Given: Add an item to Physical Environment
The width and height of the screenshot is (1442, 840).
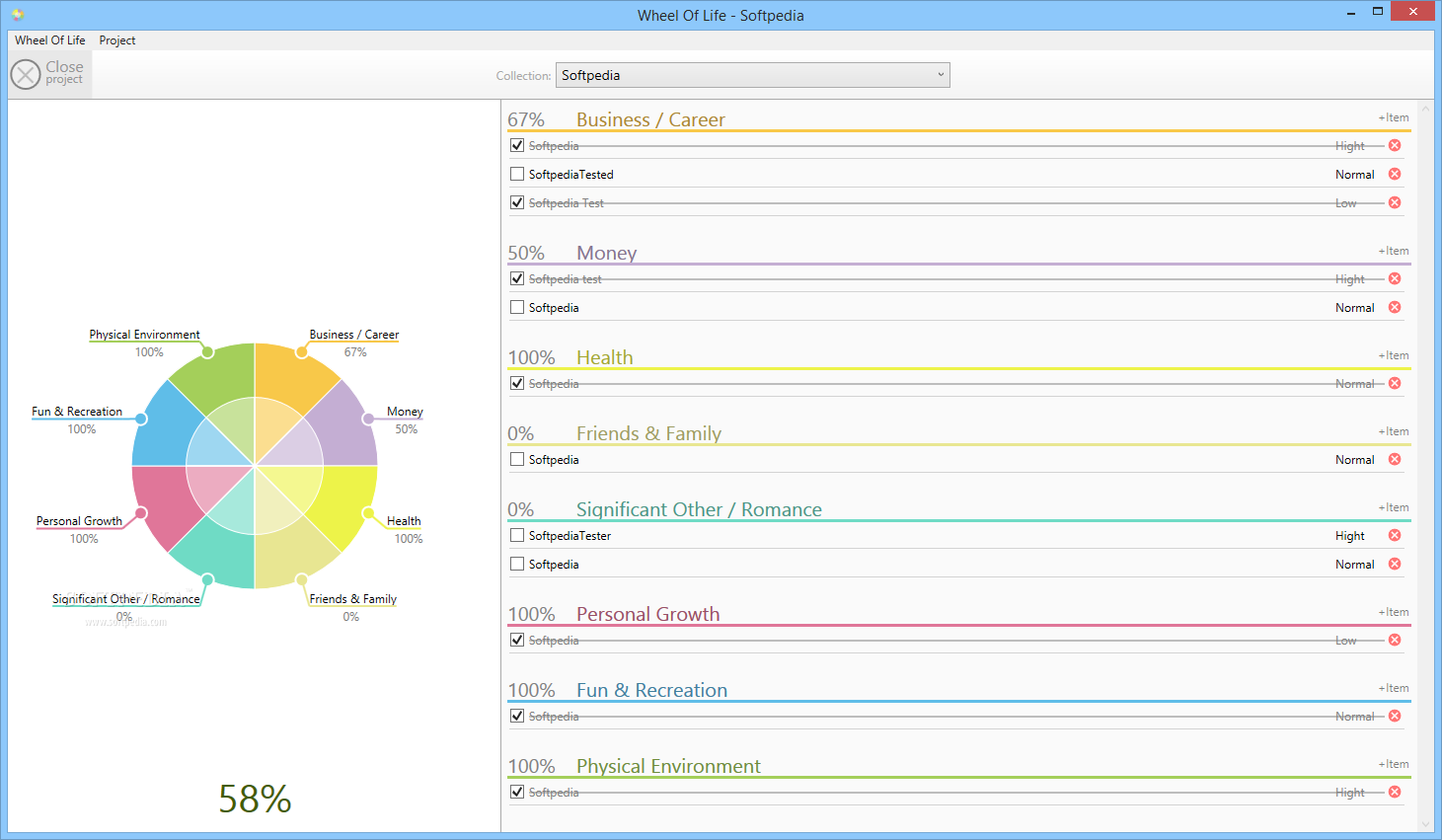Looking at the screenshot, I should coord(1394,764).
